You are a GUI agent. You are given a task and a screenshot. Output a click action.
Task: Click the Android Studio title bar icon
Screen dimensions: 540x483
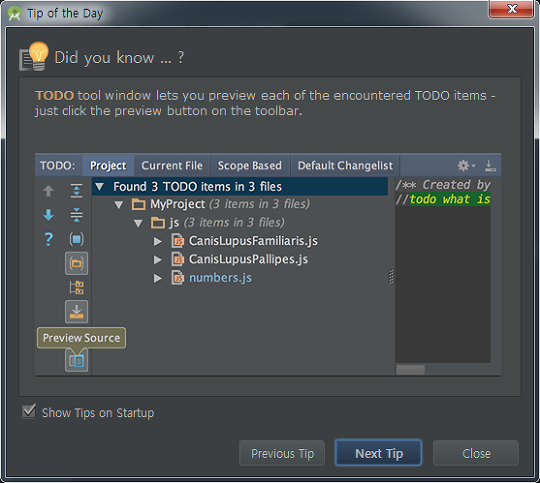(x=14, y=13)
